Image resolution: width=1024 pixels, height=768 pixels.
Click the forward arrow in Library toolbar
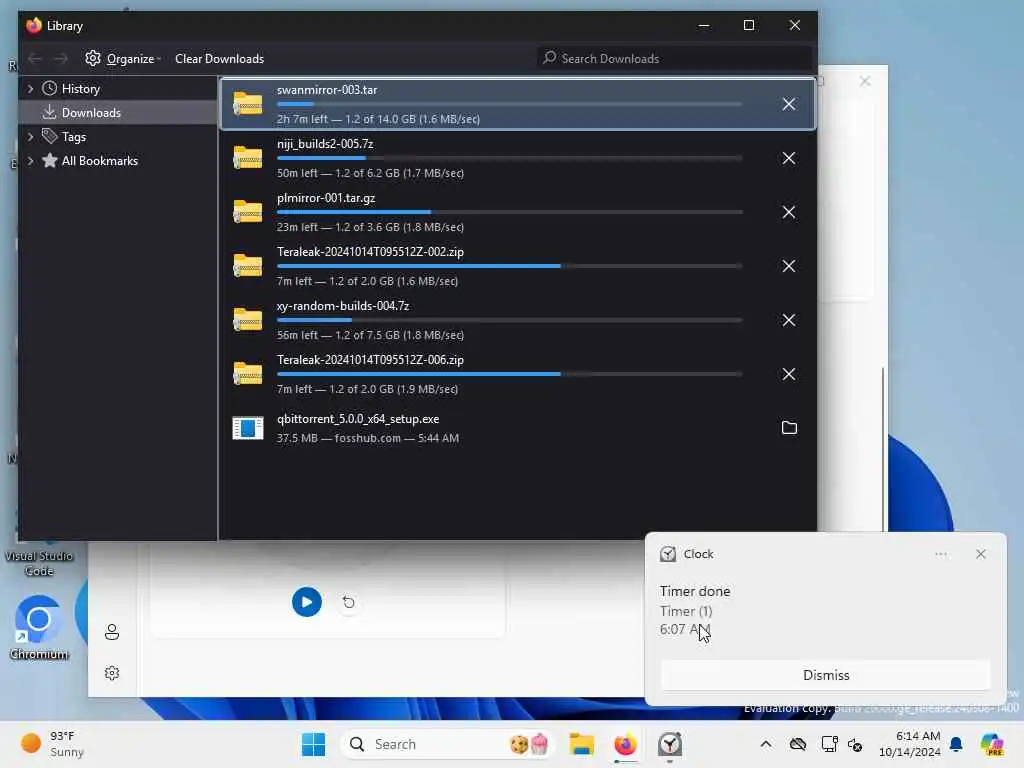(x=60, y=59)
